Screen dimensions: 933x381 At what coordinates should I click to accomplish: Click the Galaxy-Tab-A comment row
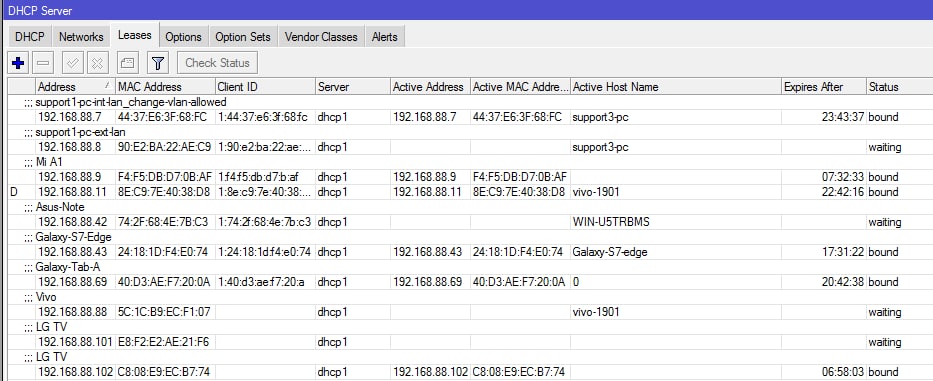[470, 267]
